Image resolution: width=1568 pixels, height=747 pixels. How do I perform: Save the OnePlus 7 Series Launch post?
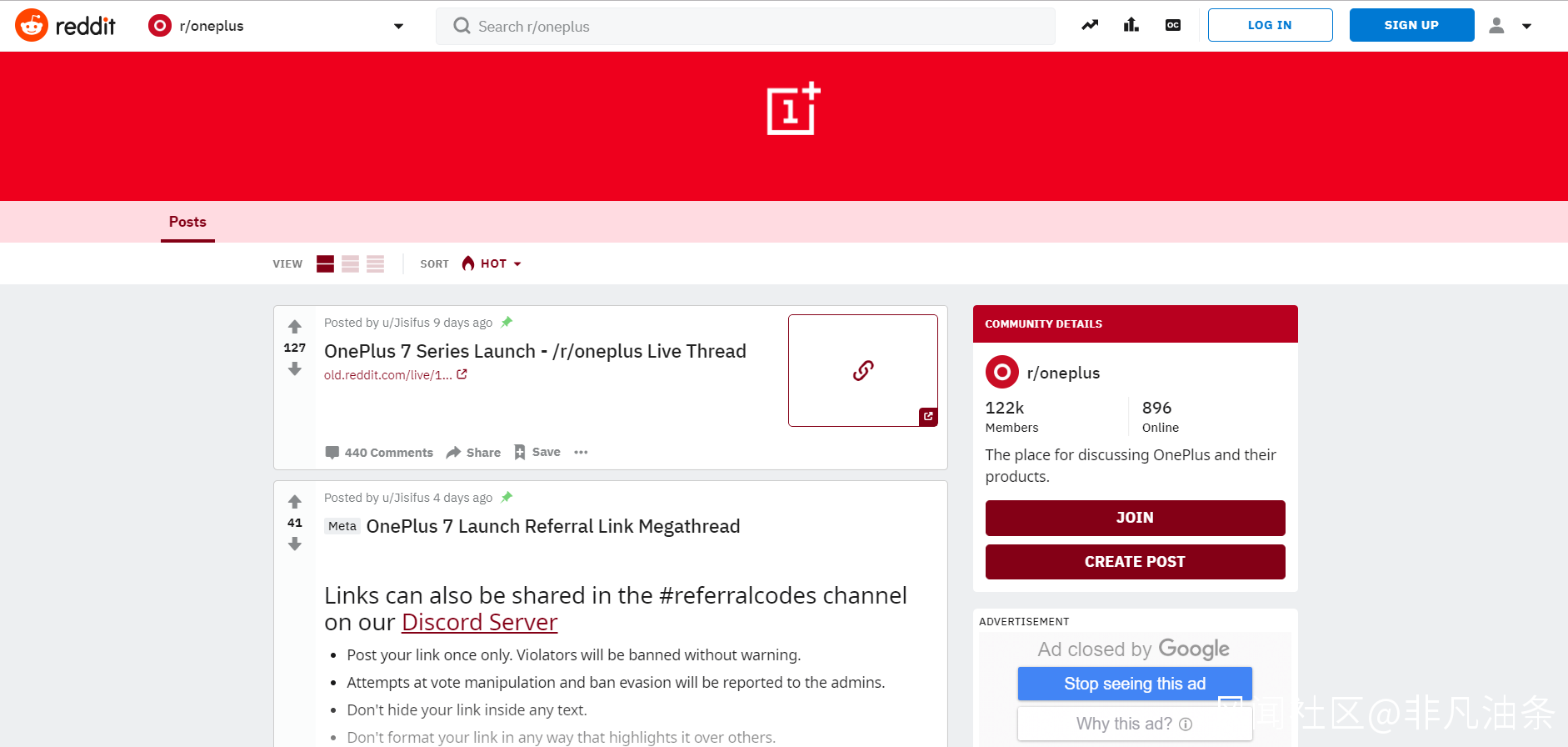pyautogui.click(x=537, y=452)
